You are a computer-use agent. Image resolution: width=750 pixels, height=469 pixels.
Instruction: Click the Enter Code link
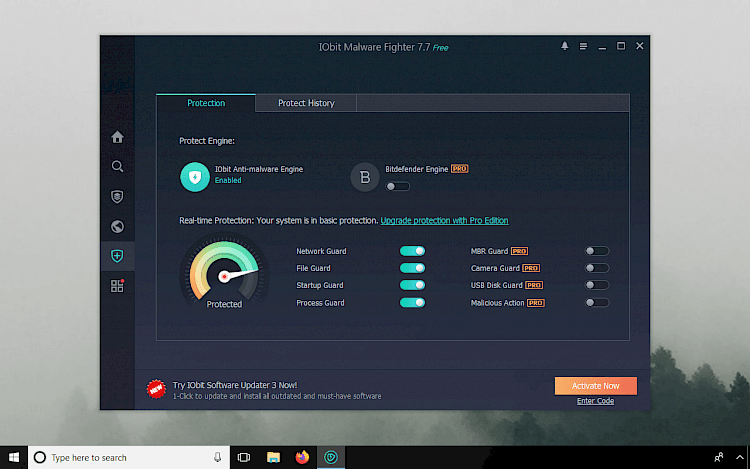point(595,401)
